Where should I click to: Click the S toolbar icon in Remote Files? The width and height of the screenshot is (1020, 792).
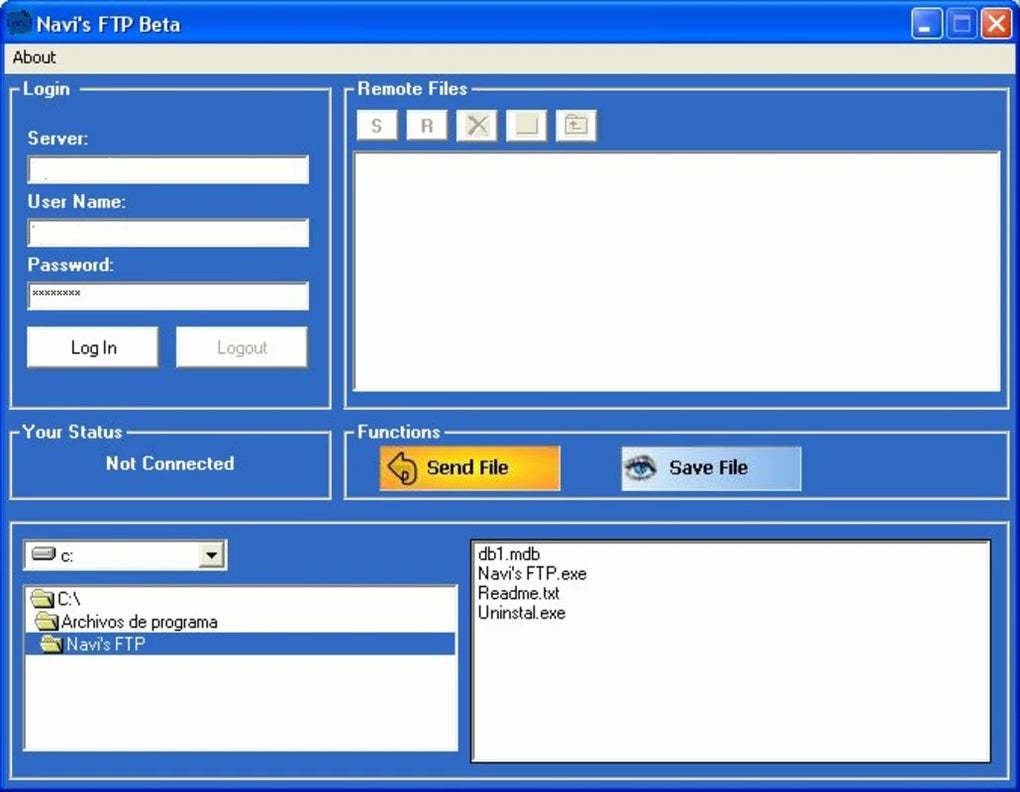click(x=376, y=124)
